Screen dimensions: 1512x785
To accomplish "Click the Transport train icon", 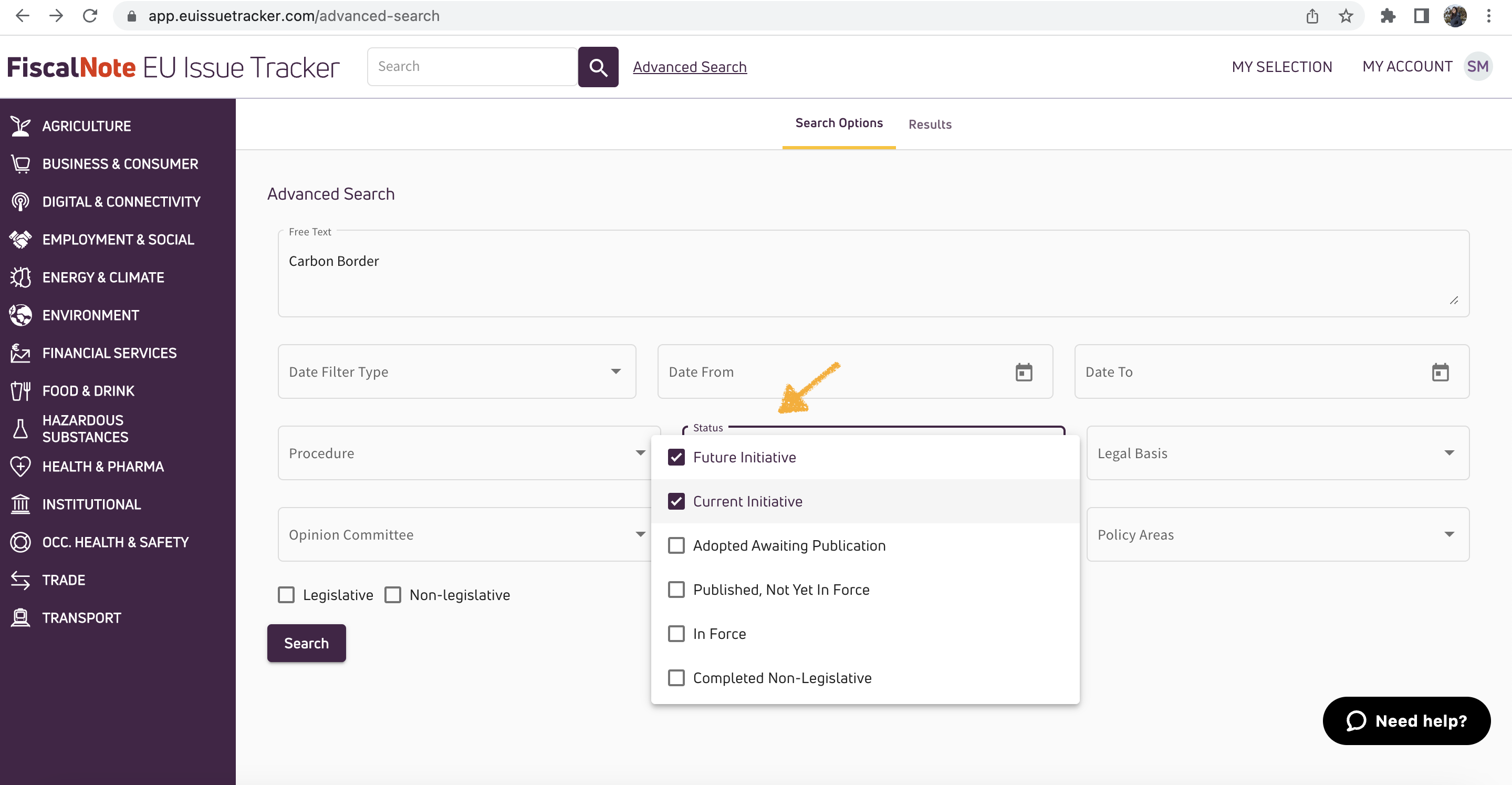I will point(20,618).
